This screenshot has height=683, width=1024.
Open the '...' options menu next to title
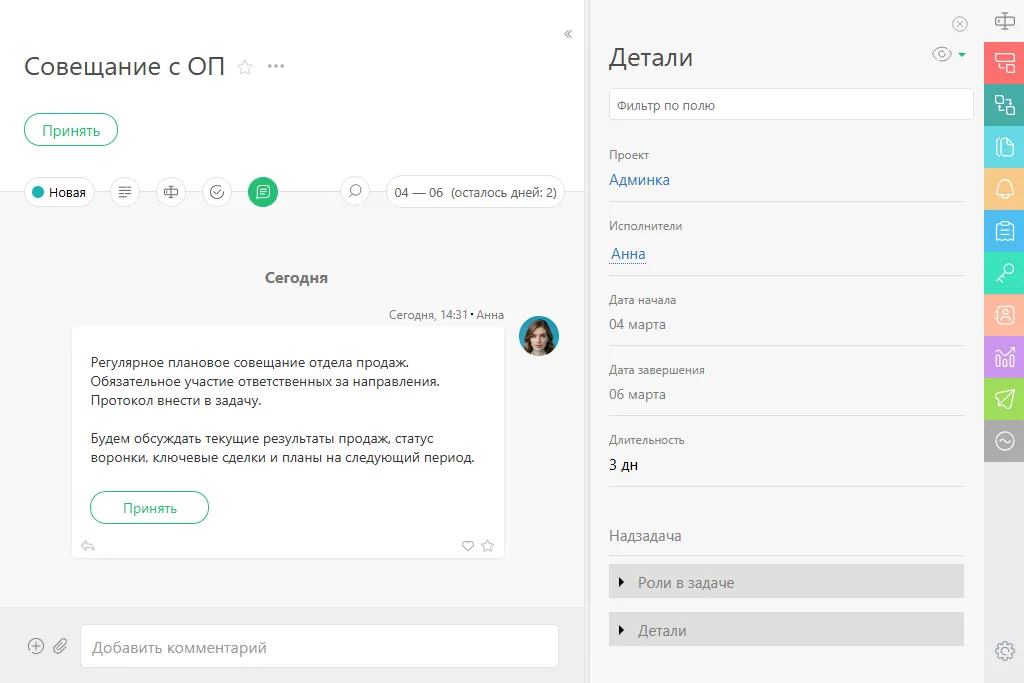[276, 66]
